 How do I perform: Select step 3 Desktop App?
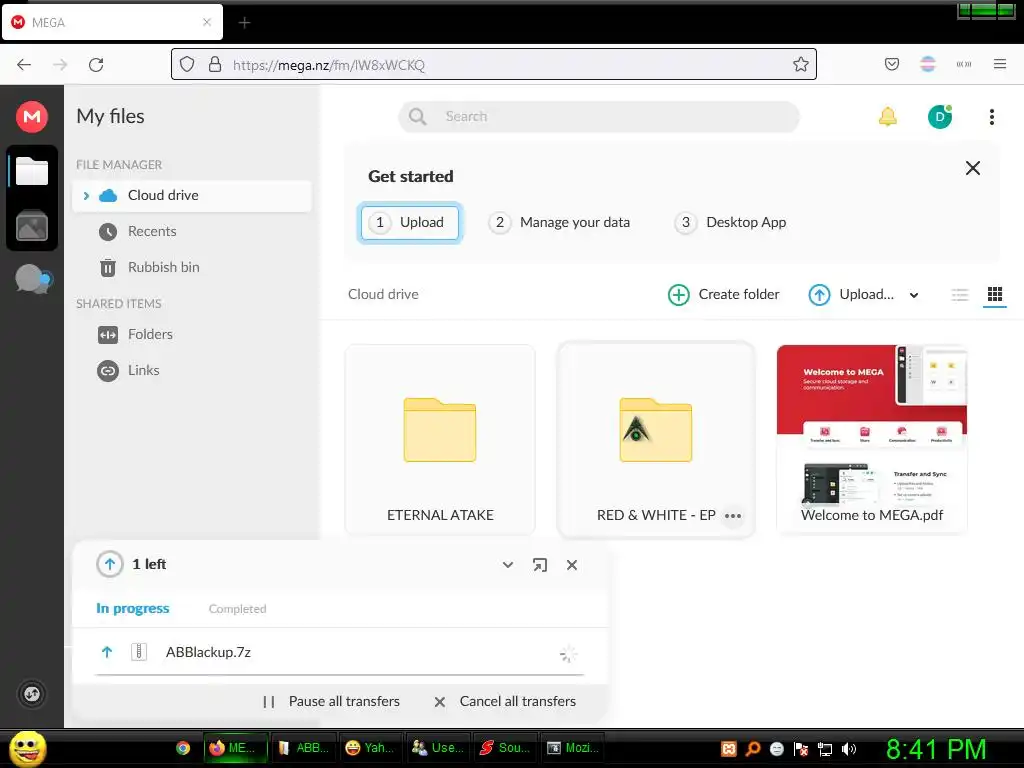pos(730,223)
